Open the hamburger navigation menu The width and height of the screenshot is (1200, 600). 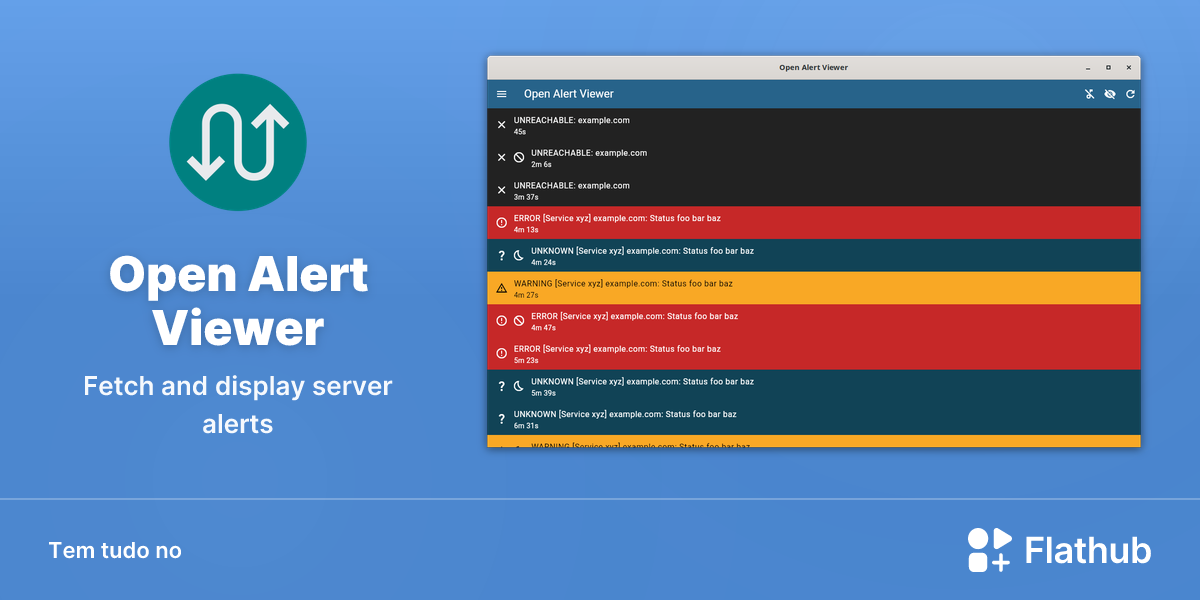(x=502, y=94)
